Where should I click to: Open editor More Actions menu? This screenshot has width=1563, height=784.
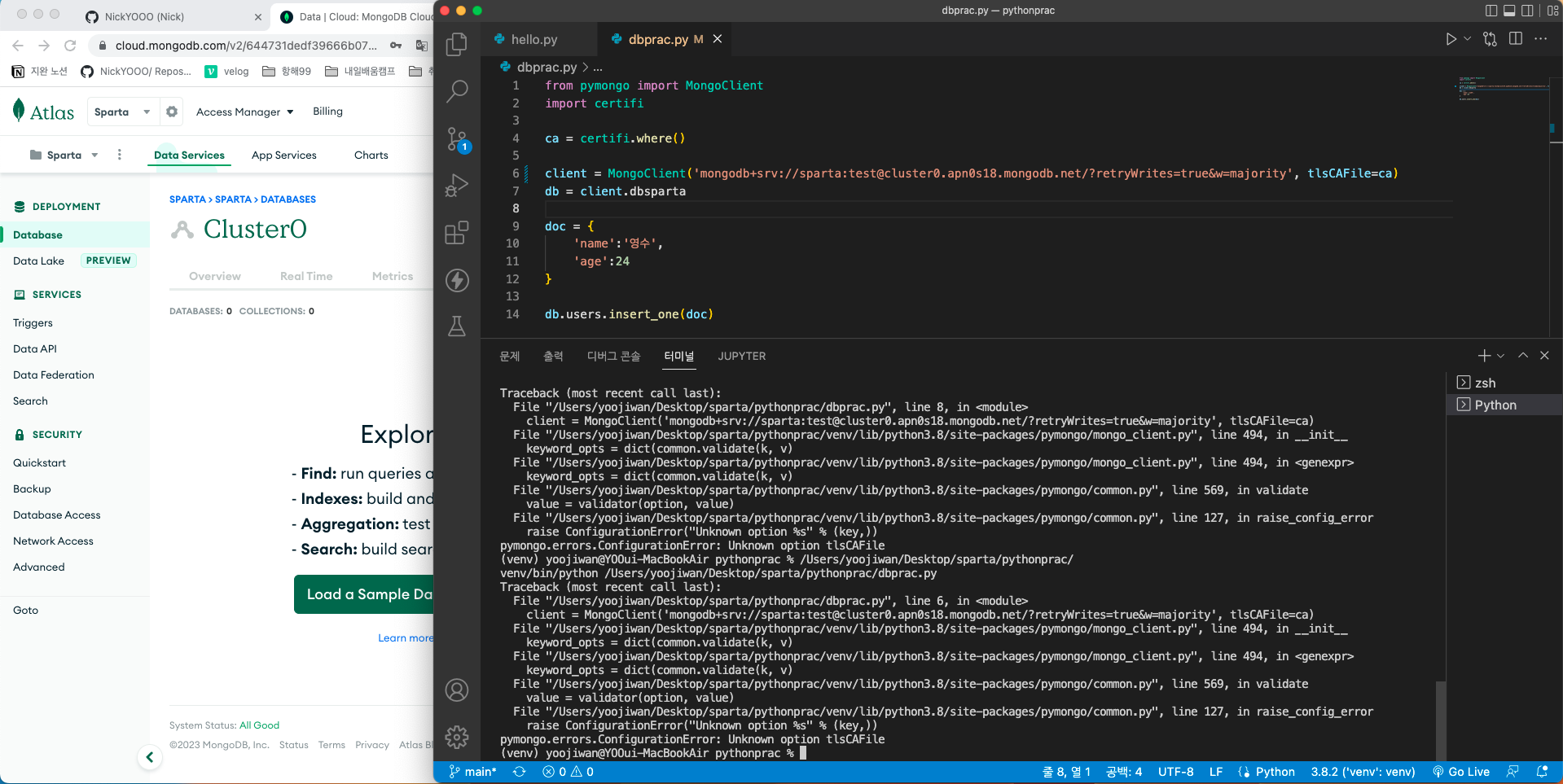point(1541,39)
